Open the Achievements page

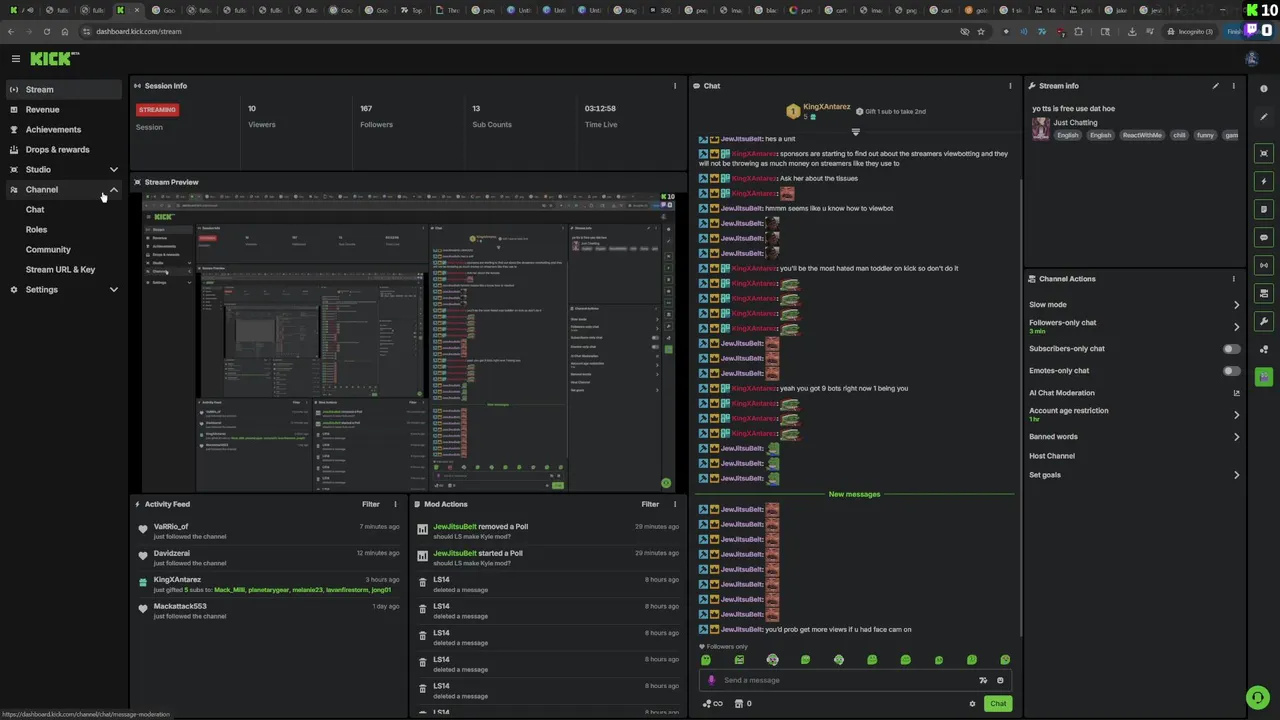[x=64, y=129]
